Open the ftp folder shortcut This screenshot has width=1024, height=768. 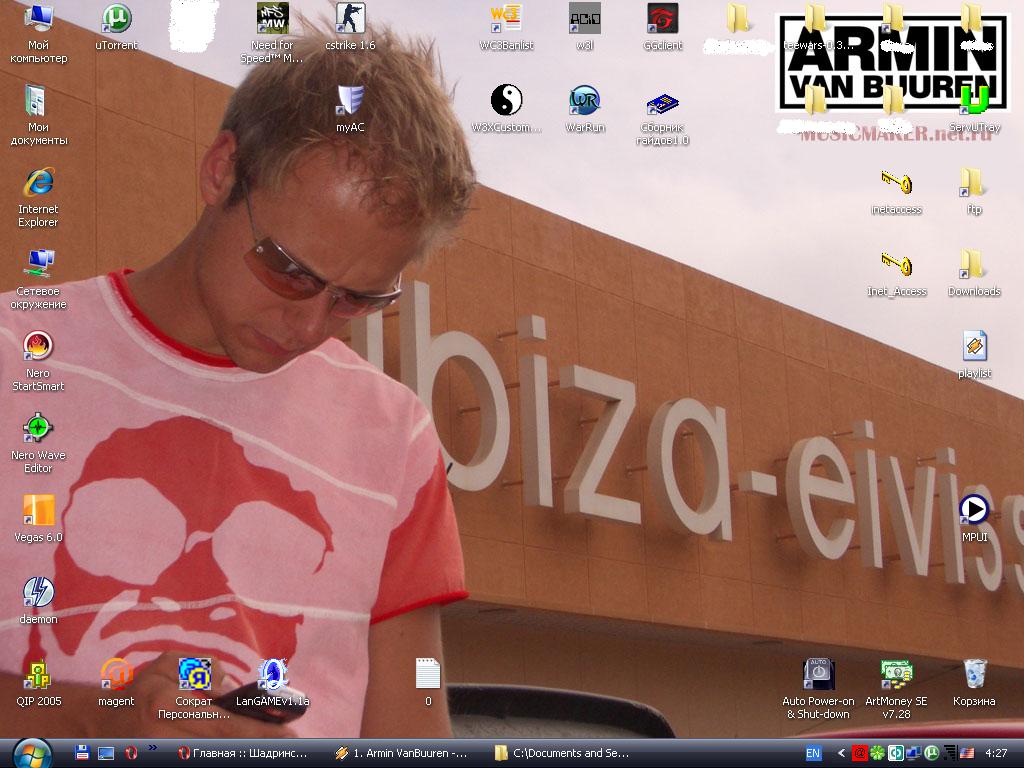974,191
